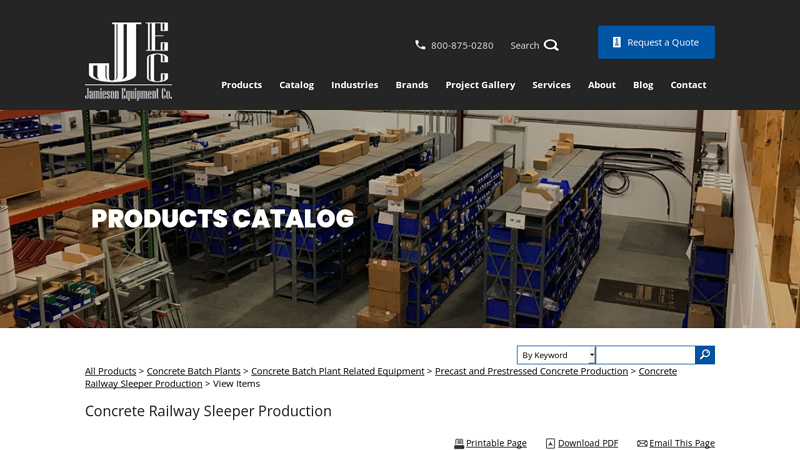Click the Download PDF link
800x450 pixels.
[x=588, y=443]
